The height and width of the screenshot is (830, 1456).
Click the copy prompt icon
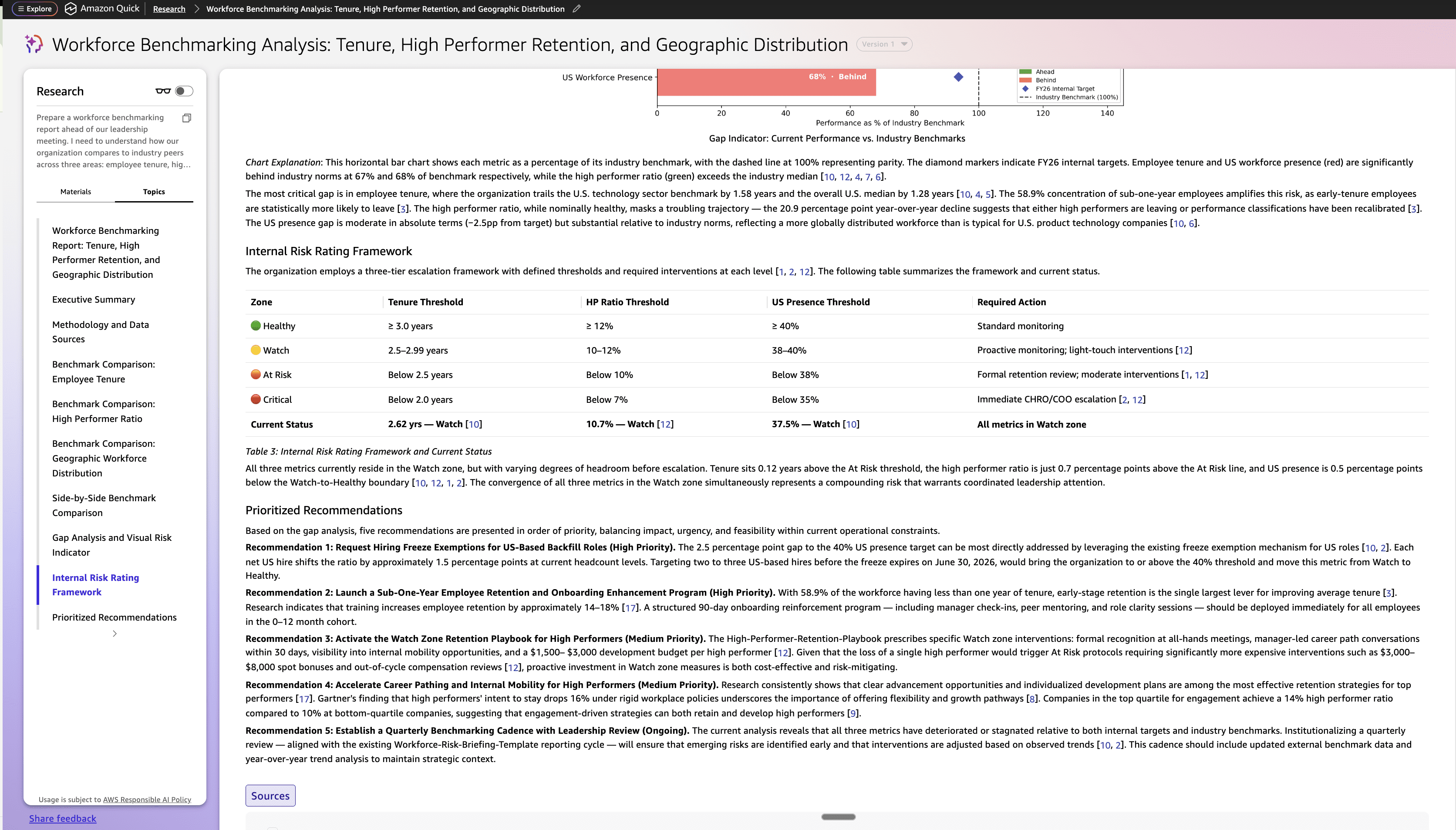186,118
